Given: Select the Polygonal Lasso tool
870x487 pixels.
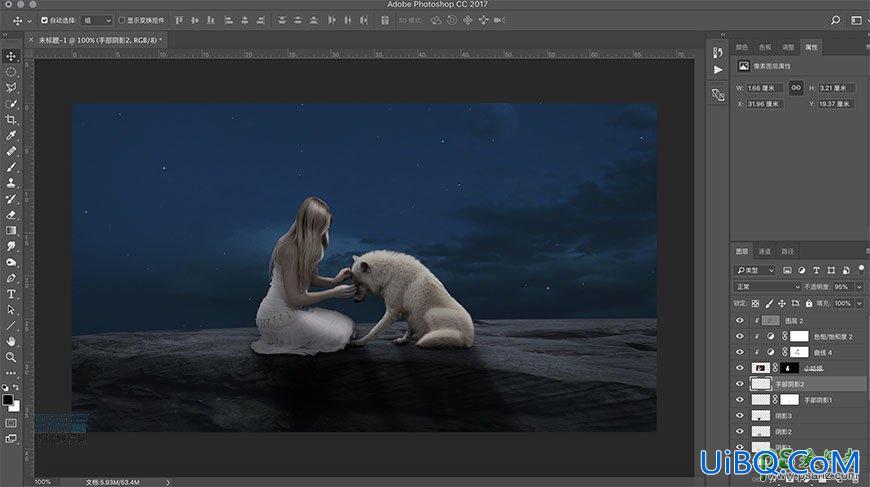Looking at the screenshot, I should pos(11,88).
